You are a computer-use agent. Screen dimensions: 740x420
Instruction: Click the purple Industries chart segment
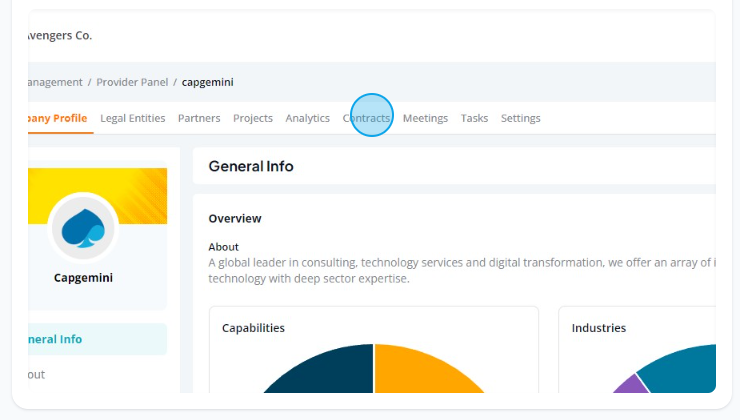click(x=634, y=385)
